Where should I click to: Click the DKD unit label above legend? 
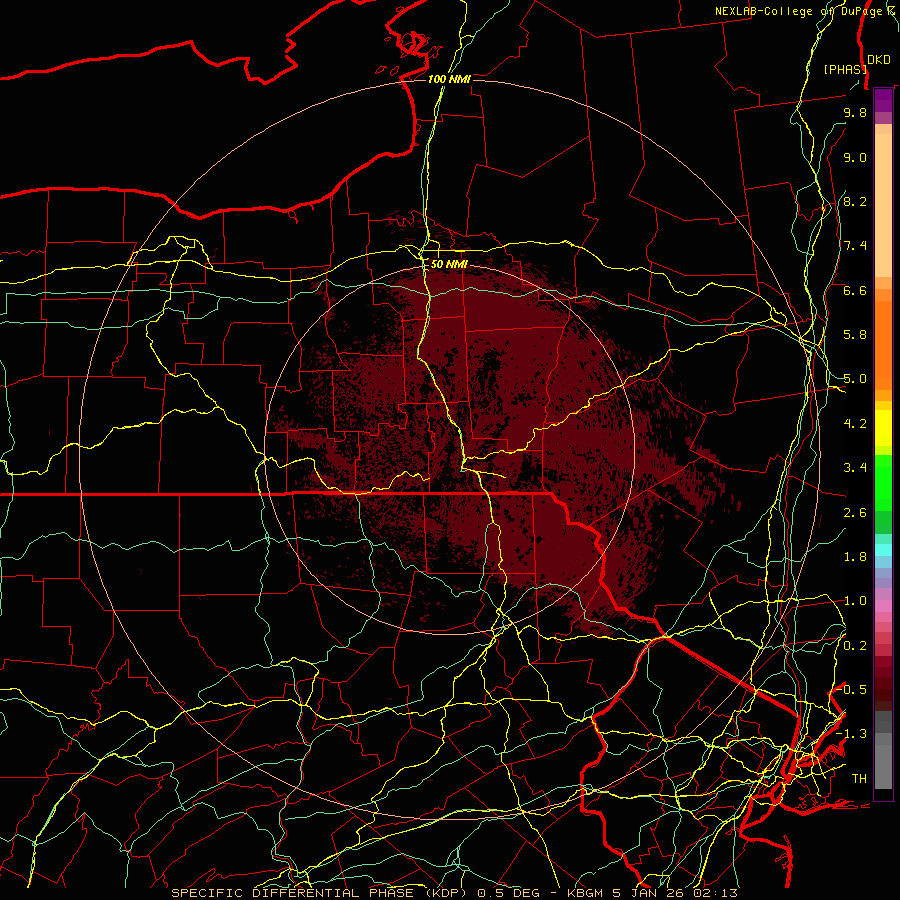tap(879, 60)
